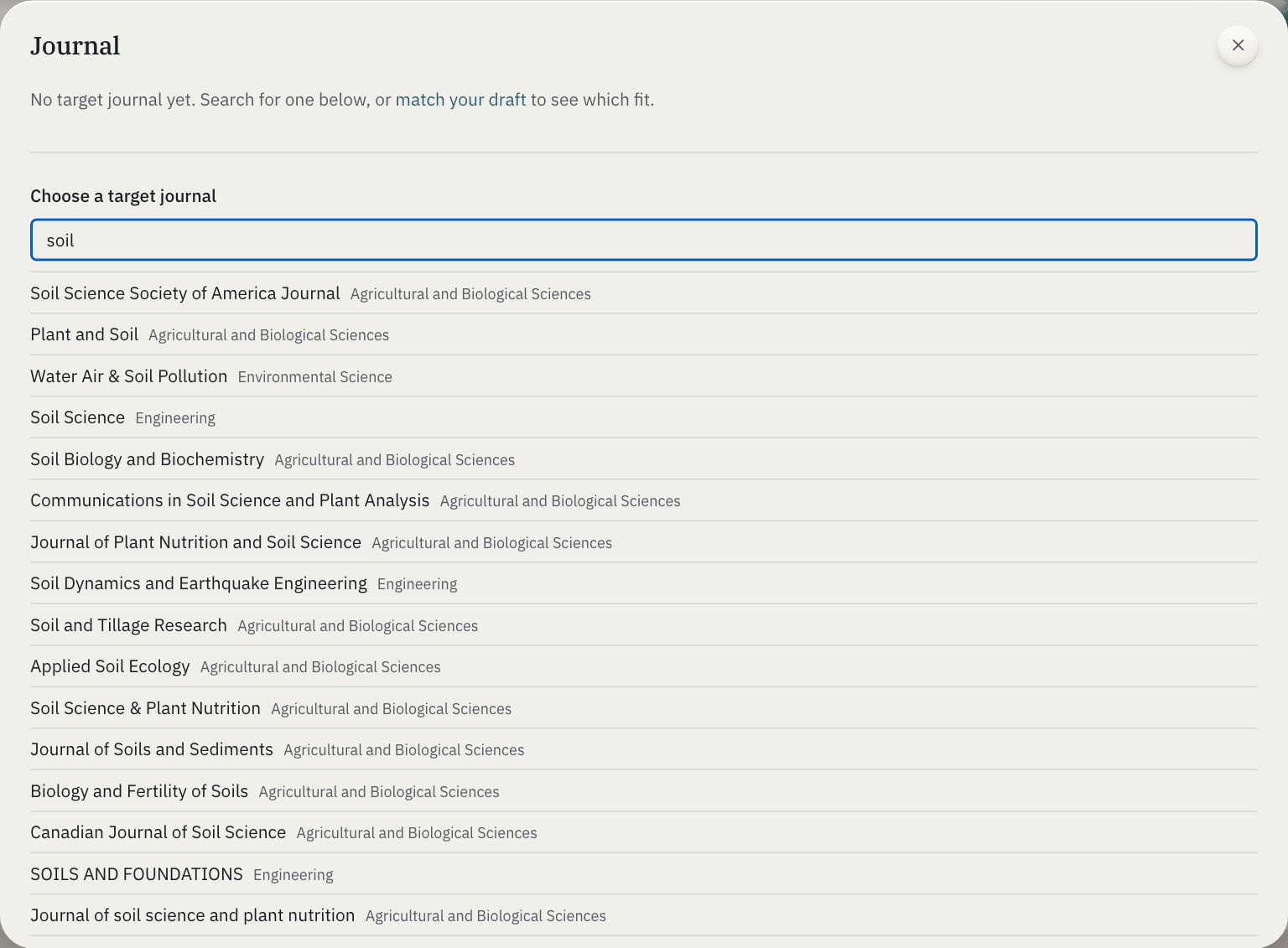
Task: Select Soil Science Society of America Journal
Action: (644, 293)
